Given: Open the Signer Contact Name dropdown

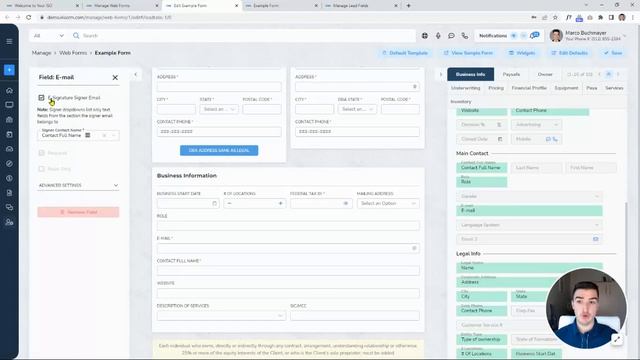Looking at the screenshot, I should (x=78, y=135).
